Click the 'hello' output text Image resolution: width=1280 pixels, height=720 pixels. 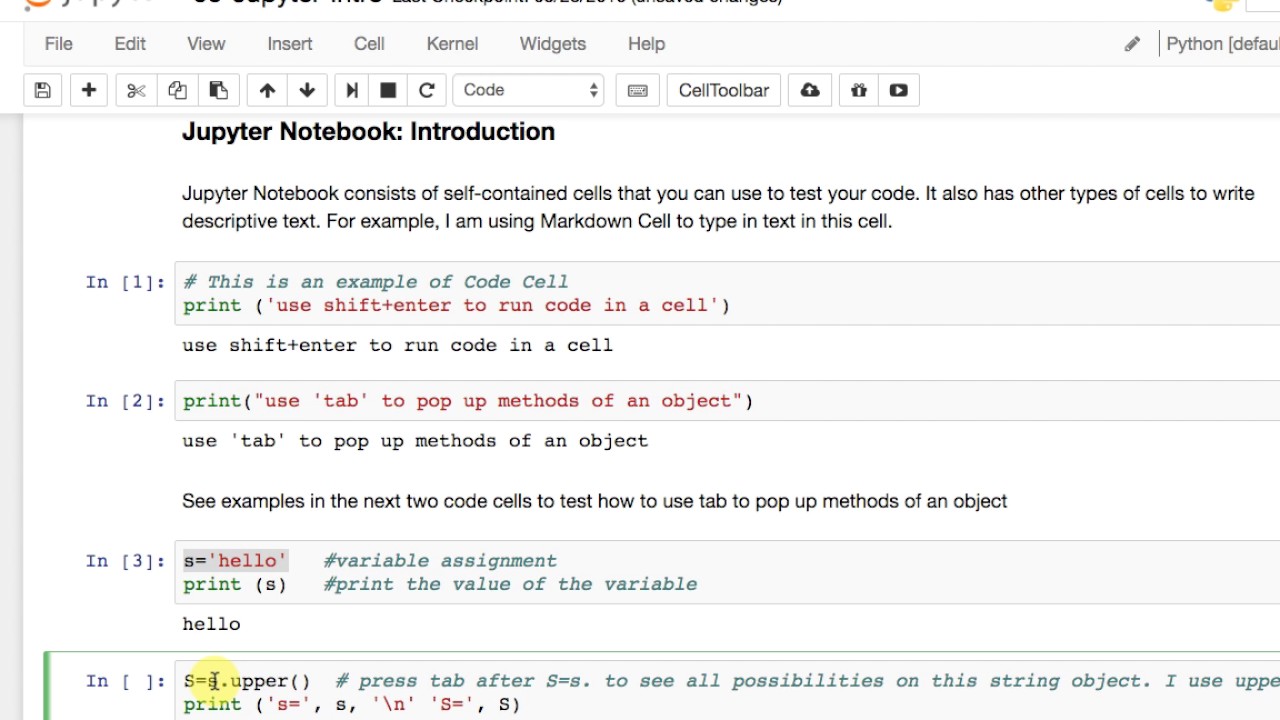pyautogui.click(x=211, y=624)
